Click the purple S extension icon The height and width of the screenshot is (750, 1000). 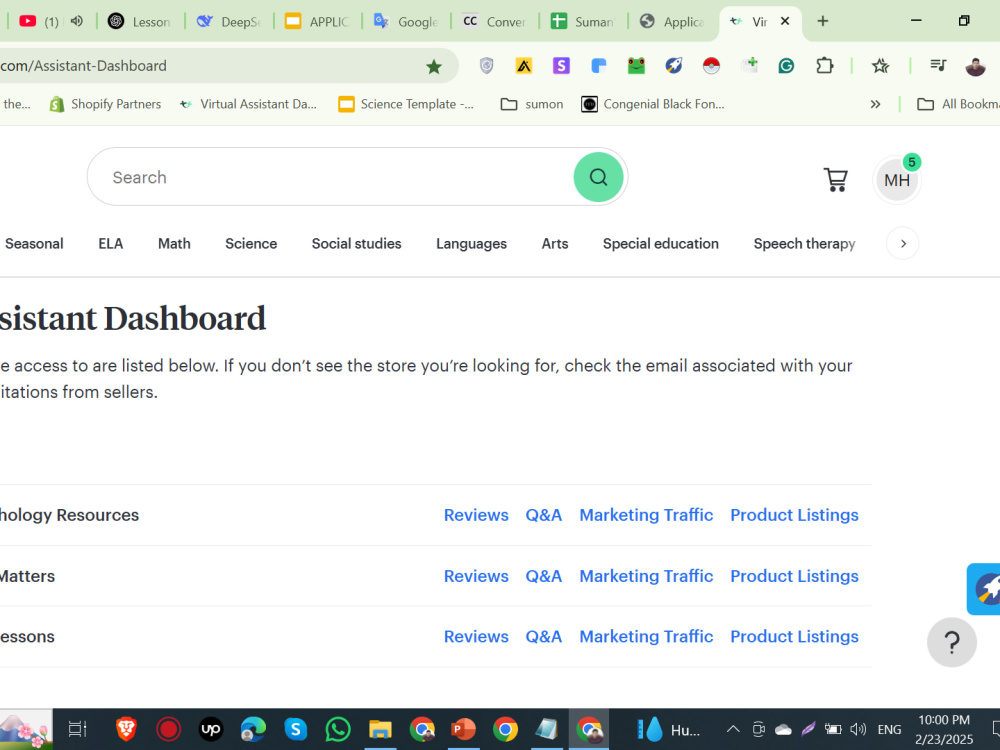click(x=561, y=66)
